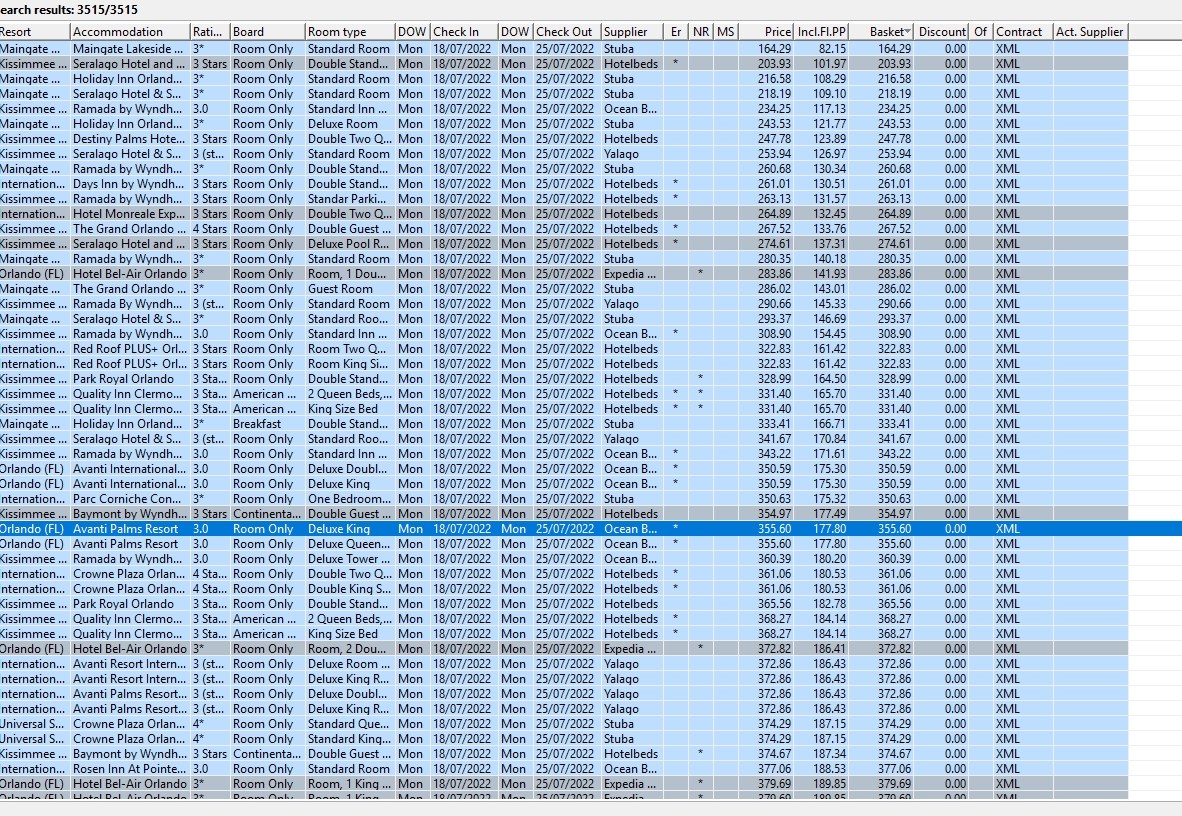Click the One Bedroom... room type cell
This screenshot has width=1182, height=816.
pos(349,498)
